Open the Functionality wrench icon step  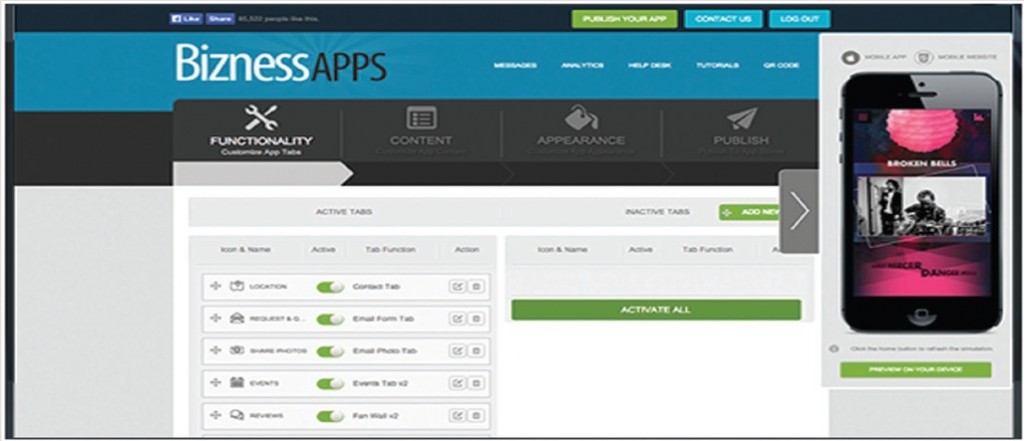coord(261,119)
